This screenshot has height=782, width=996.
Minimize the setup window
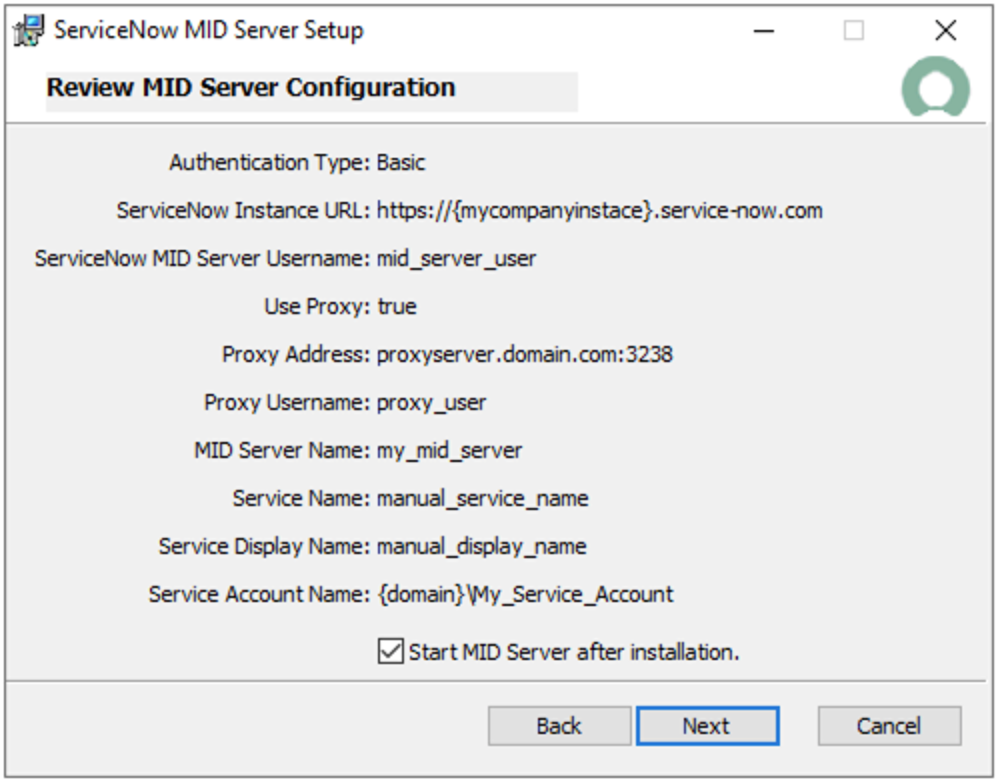[x=764, y=30]
